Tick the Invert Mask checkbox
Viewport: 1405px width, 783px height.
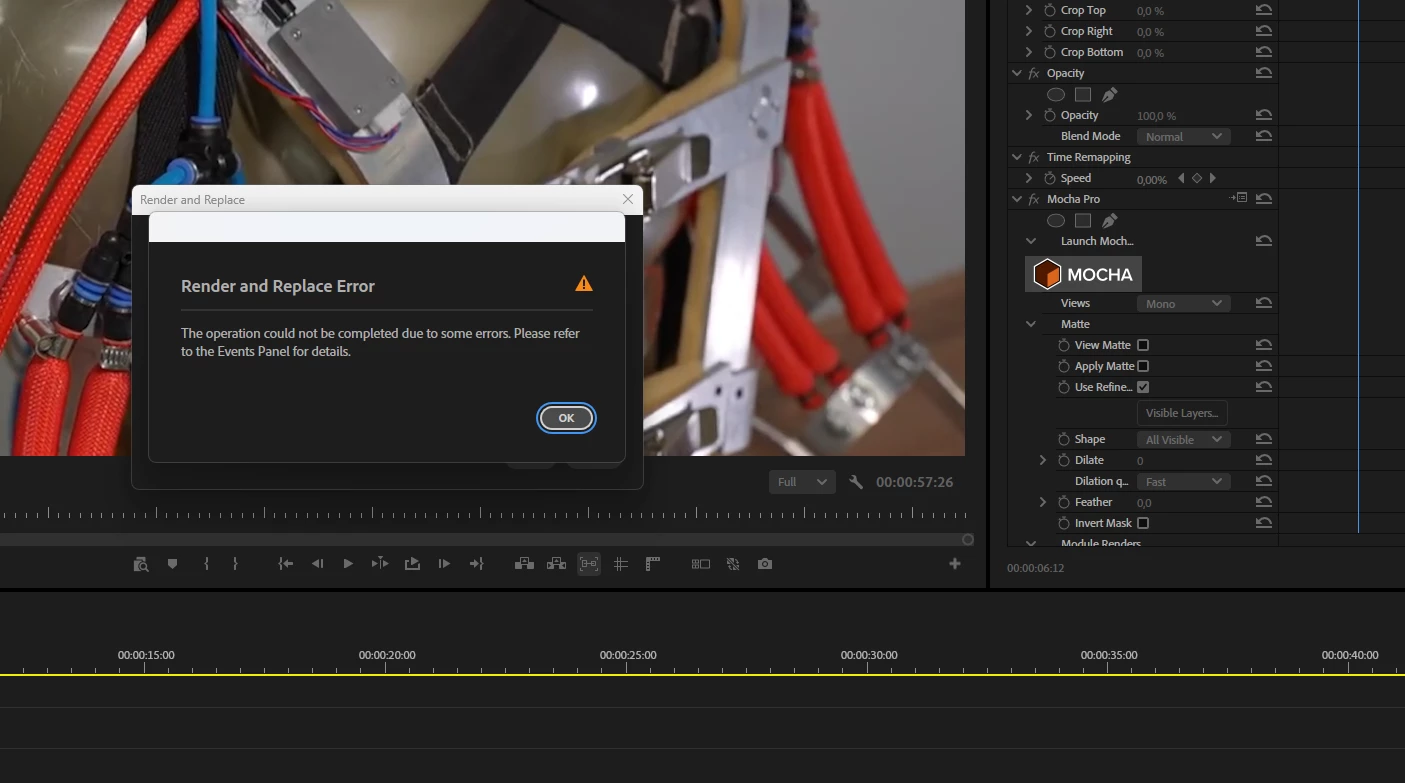(1143, 523)
